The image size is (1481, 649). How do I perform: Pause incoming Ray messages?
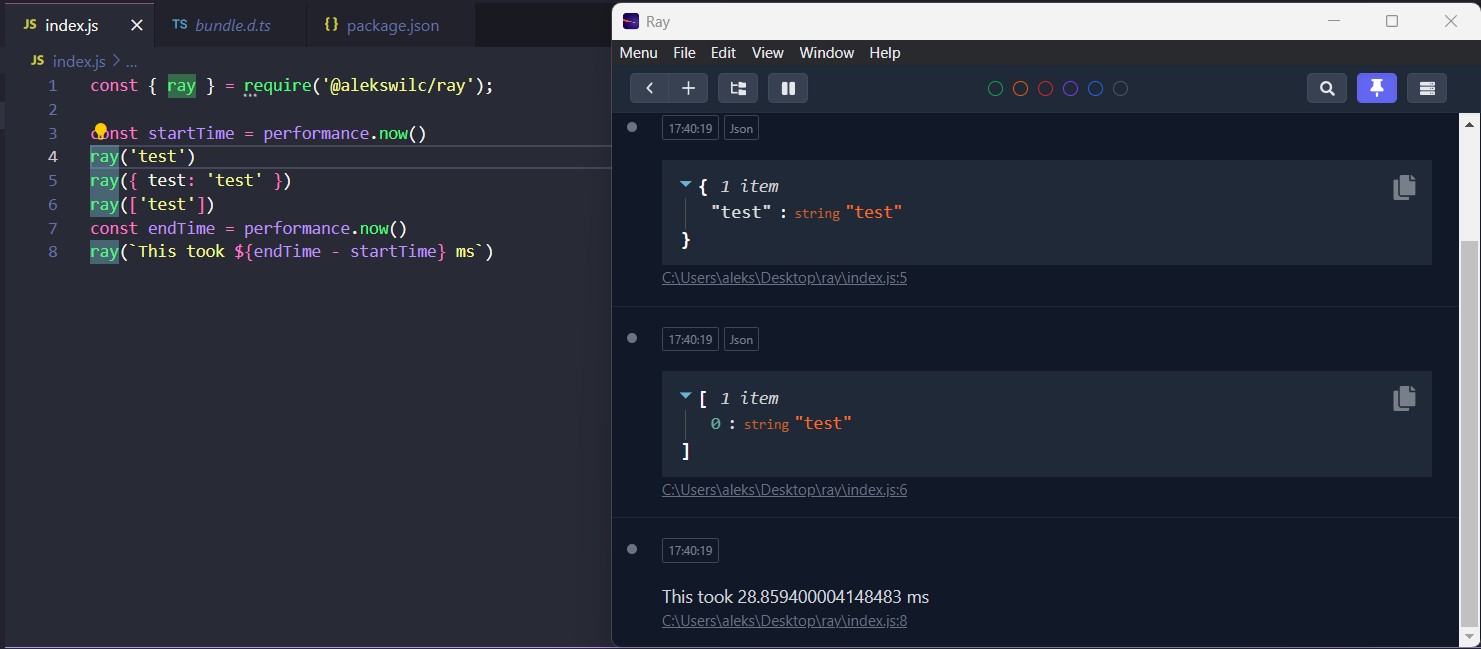click(x=788, y=88)
